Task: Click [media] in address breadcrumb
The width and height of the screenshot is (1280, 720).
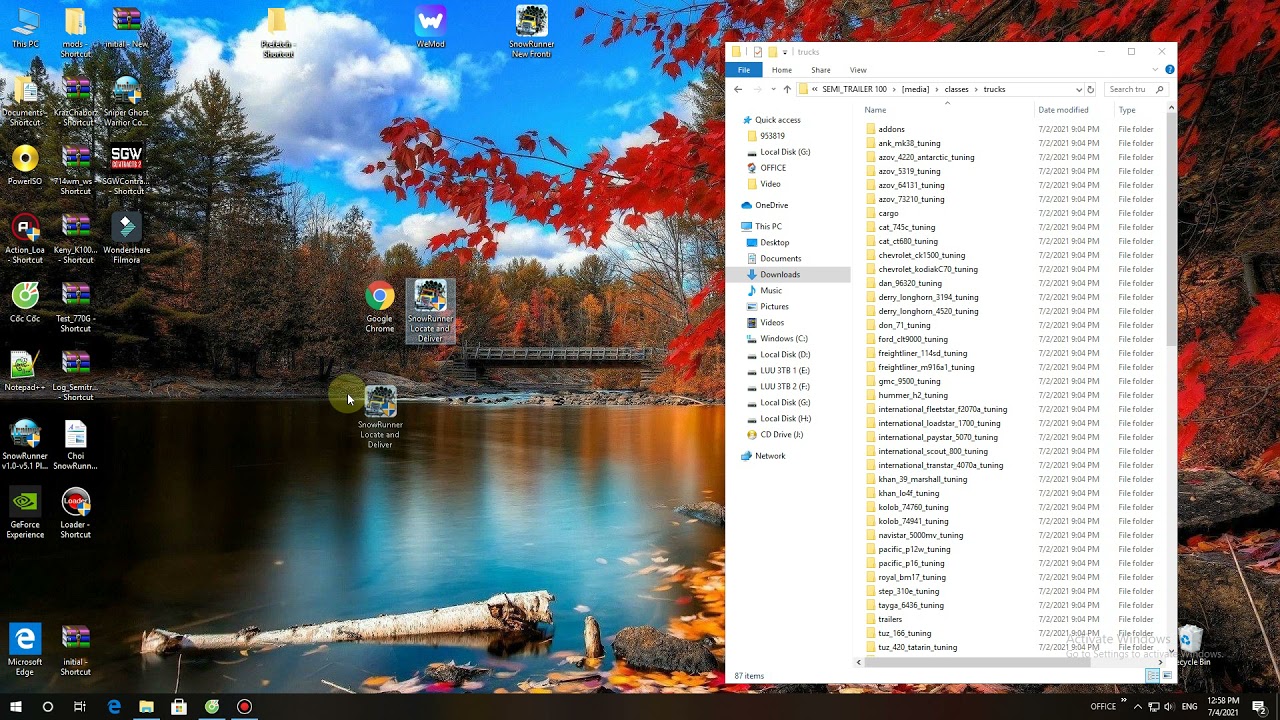Action: pyautogui.click(x=917, y=89)
